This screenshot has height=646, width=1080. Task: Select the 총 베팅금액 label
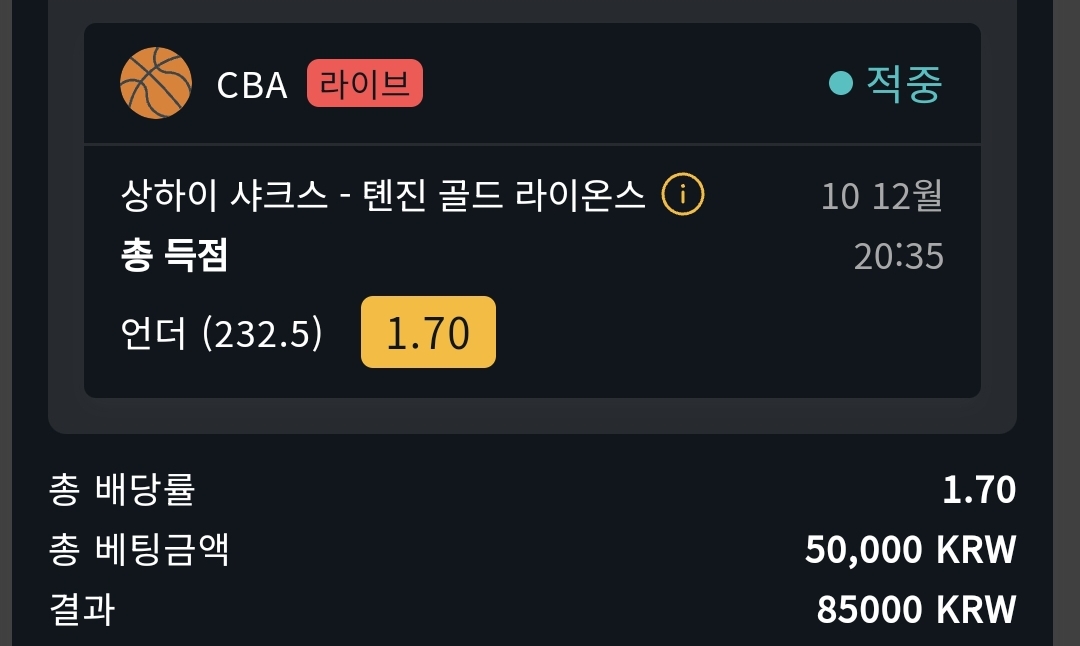[139, 550]
